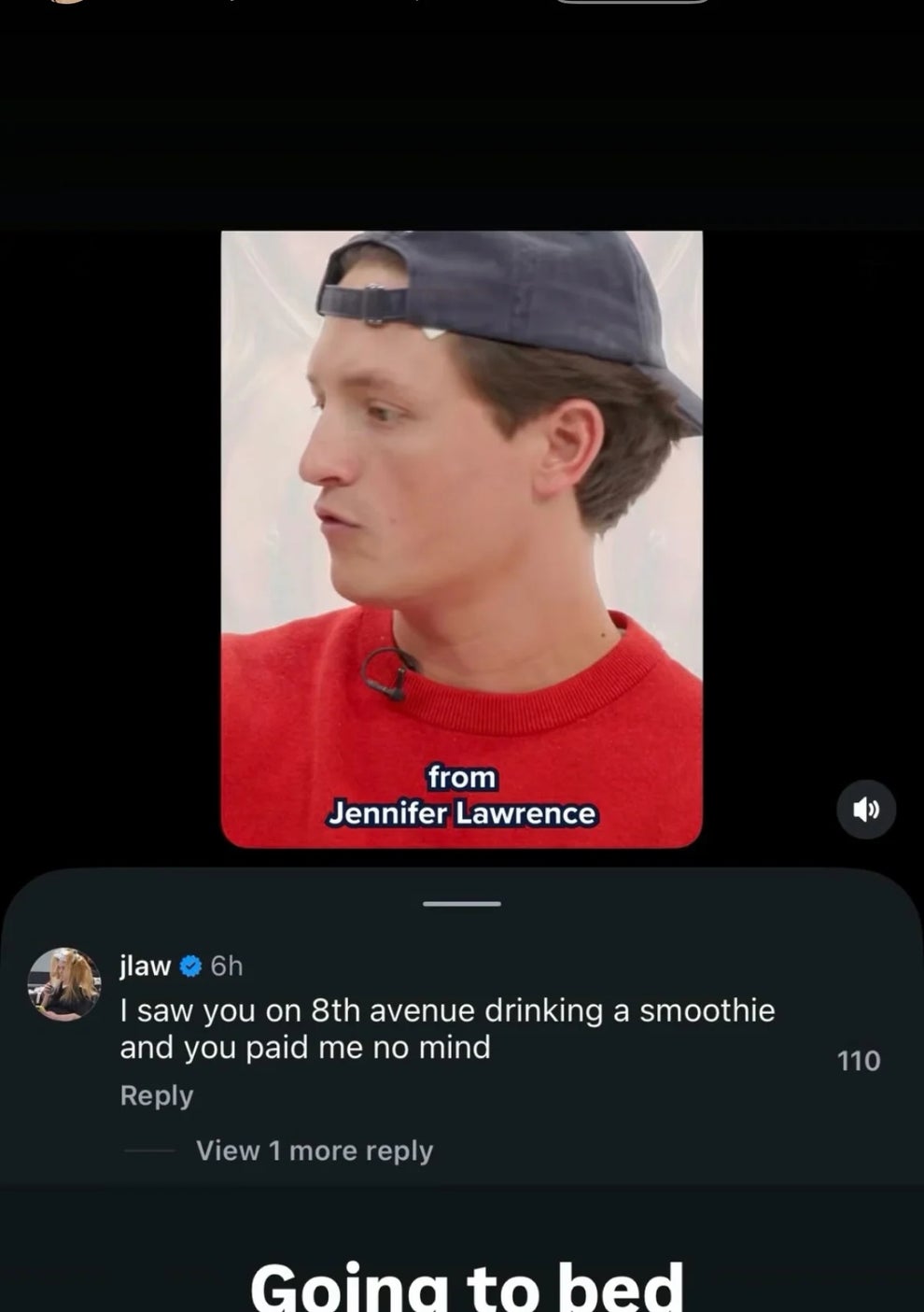Viewport: 924px width, 1312px height.
Task: Reply to jlaw's comment
Action: [x=156, y=1095]
